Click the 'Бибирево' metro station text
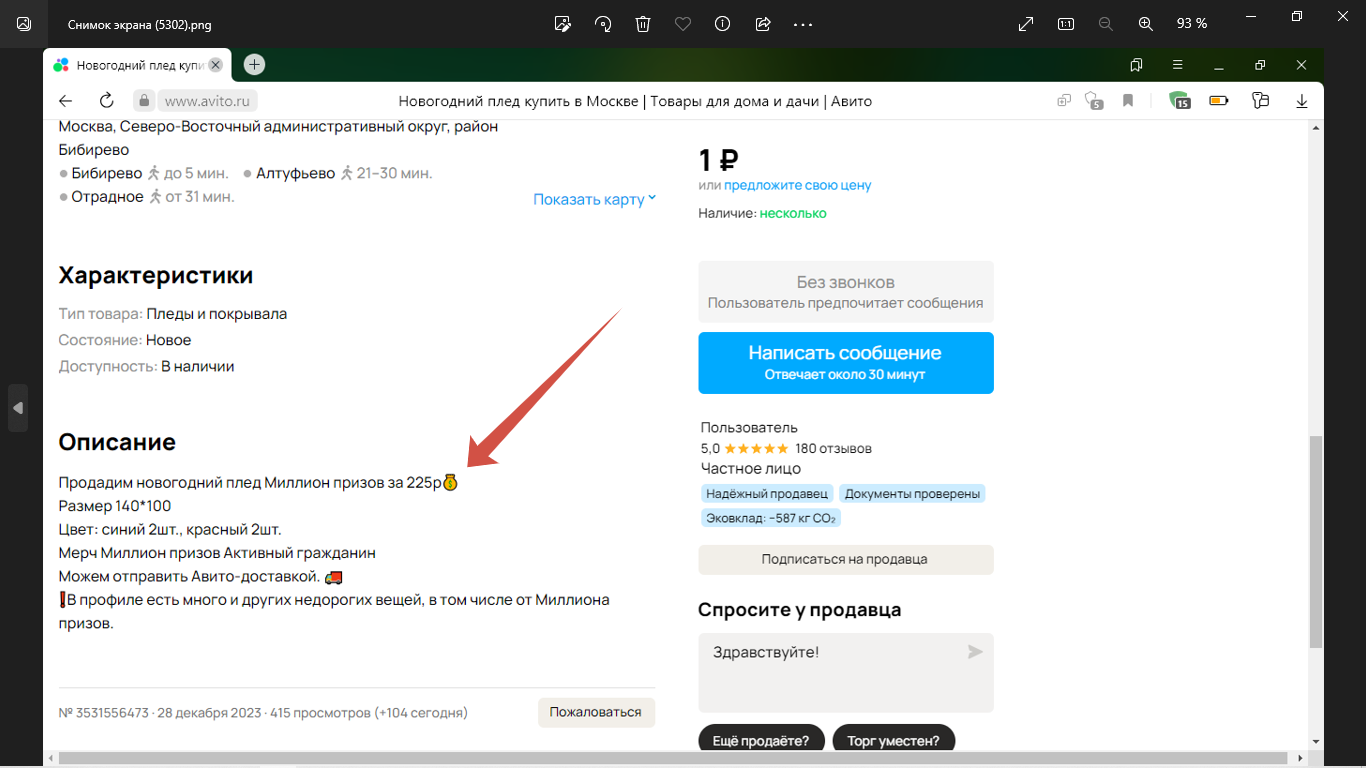 (107, 173)
